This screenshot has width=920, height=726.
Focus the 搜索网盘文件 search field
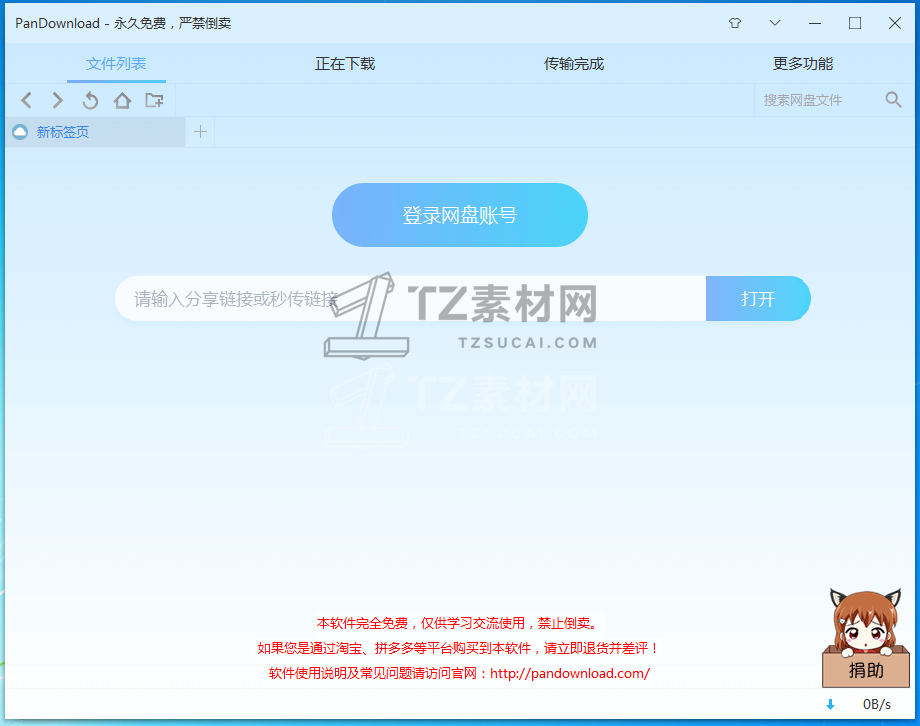coord(817,100)
